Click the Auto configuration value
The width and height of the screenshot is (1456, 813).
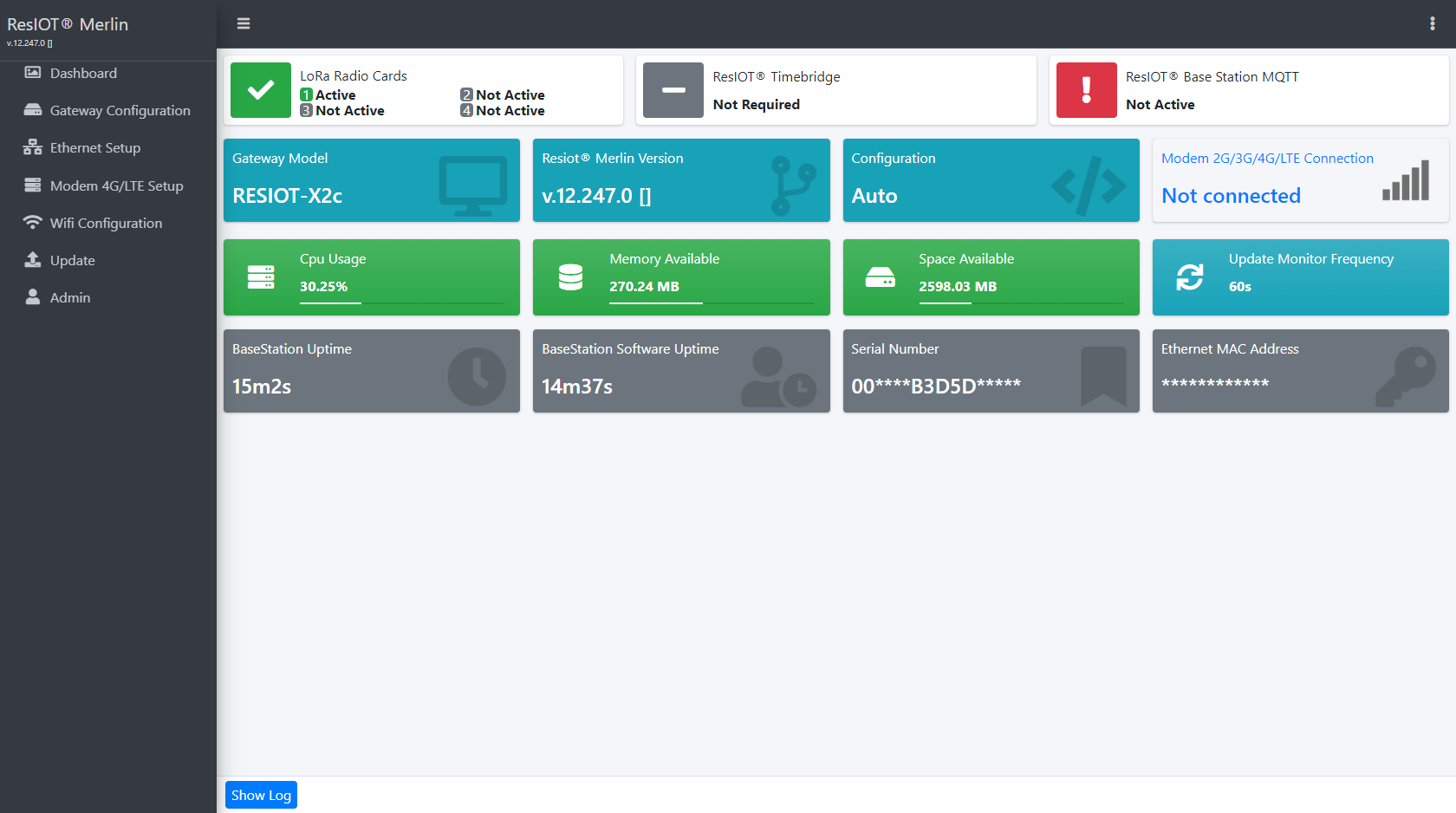(x=874, y=196)
